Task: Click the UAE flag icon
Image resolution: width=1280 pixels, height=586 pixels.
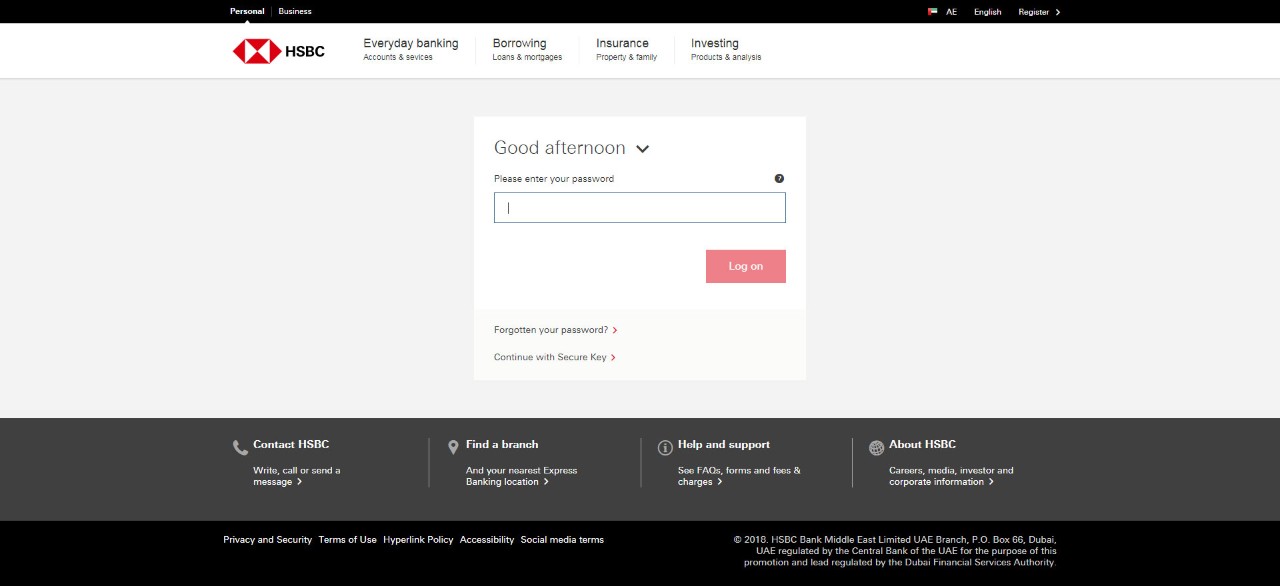Action: click(x=932, y=12)
